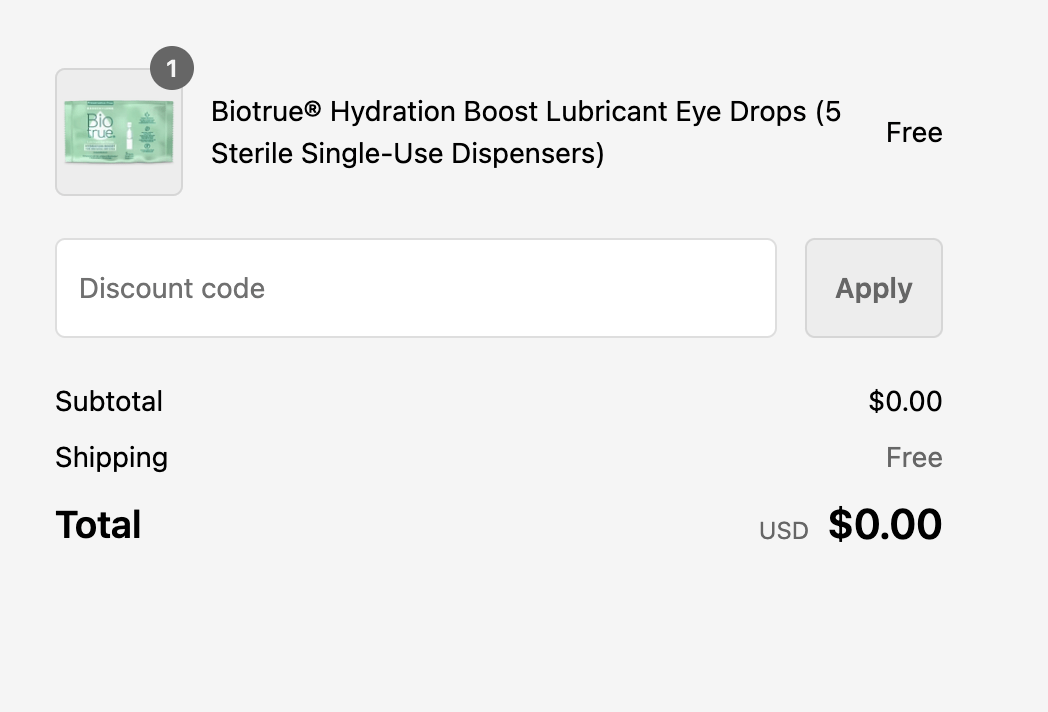Click the quantity badge showing 1
The image size is (1048, 712).
pyautogui.click(x=172, y=69)
